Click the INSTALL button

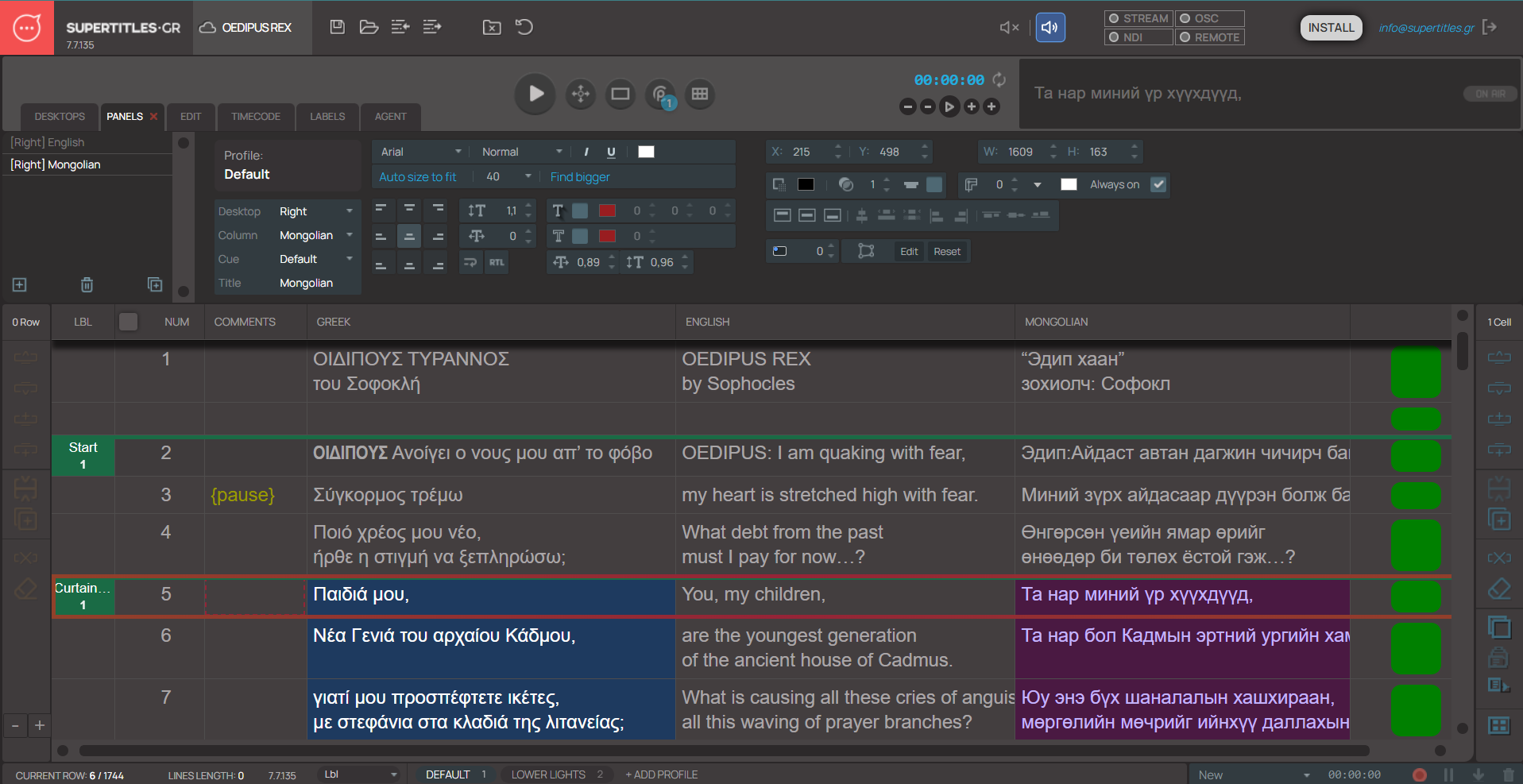(x=1331, y=28)
